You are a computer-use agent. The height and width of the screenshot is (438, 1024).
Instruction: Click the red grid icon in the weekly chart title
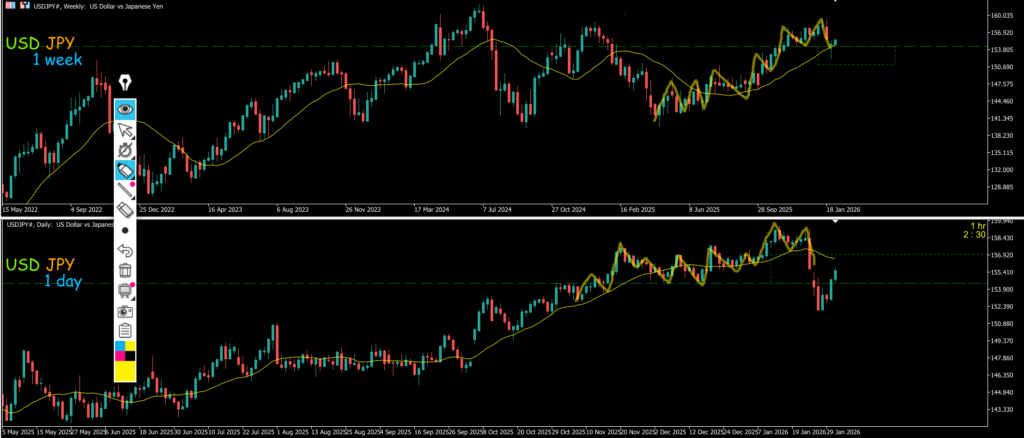pyautogui.click(x=9, y=5)
